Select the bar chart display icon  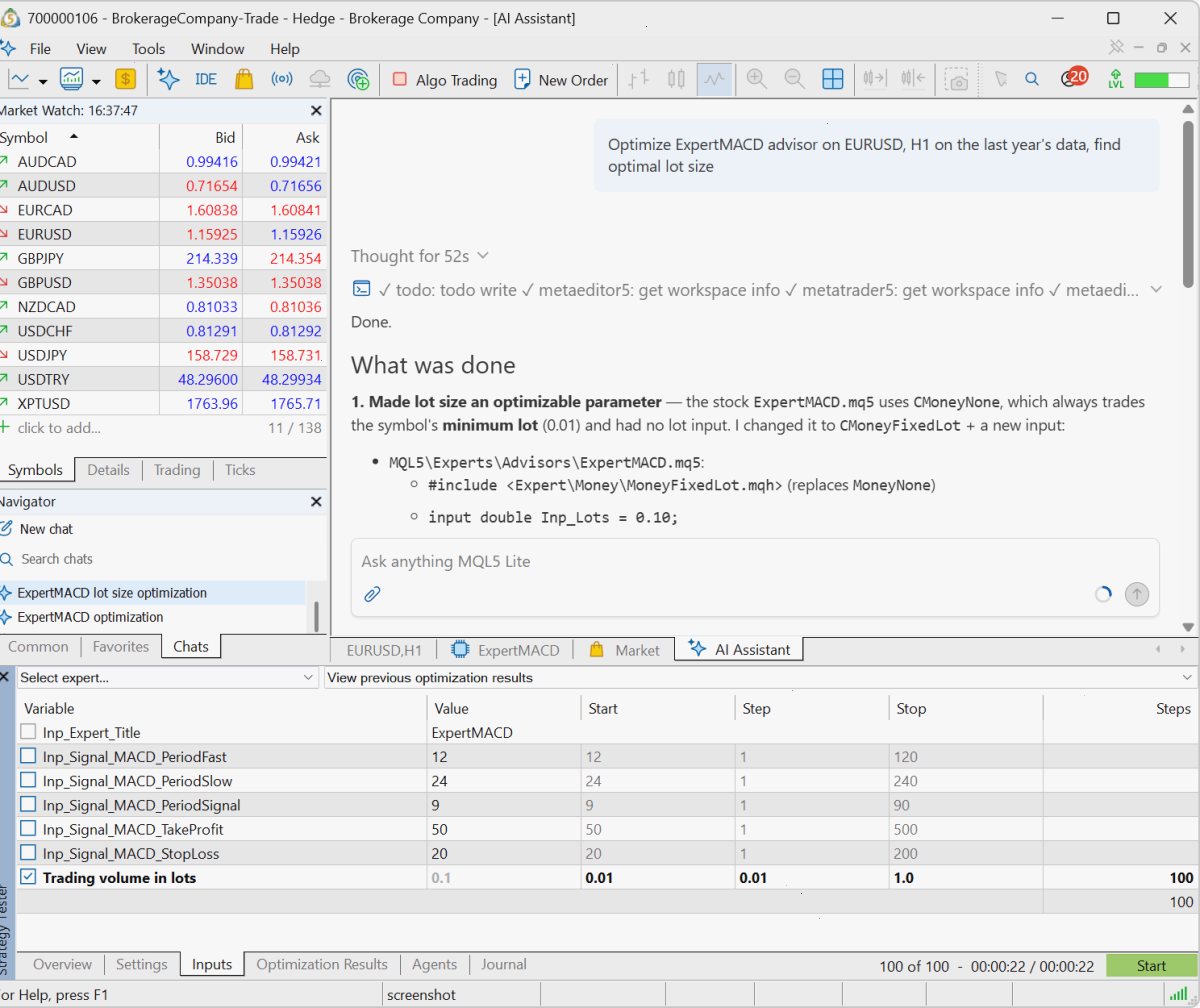639,80
